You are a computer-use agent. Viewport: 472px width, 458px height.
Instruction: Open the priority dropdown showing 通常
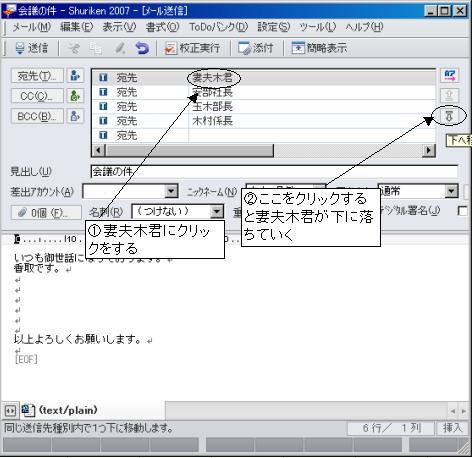(x=451, y=191)
